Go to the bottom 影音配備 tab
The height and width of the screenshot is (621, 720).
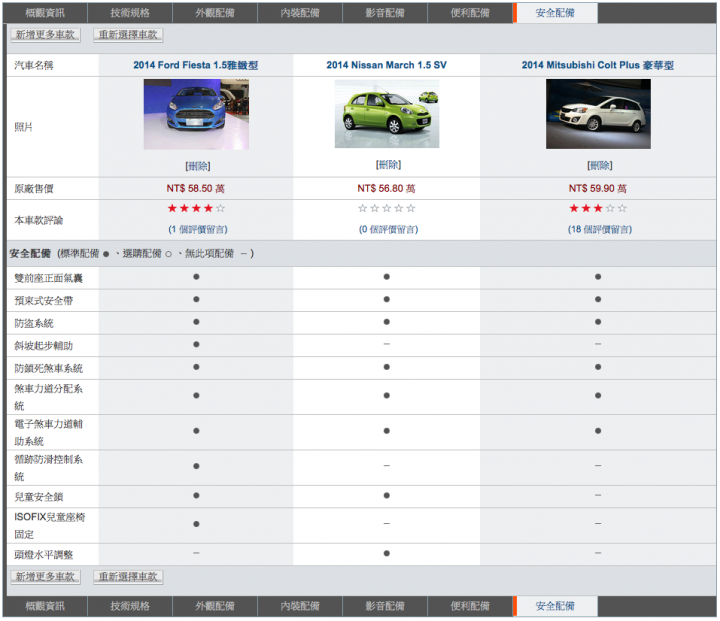click(x=385, y=606)
